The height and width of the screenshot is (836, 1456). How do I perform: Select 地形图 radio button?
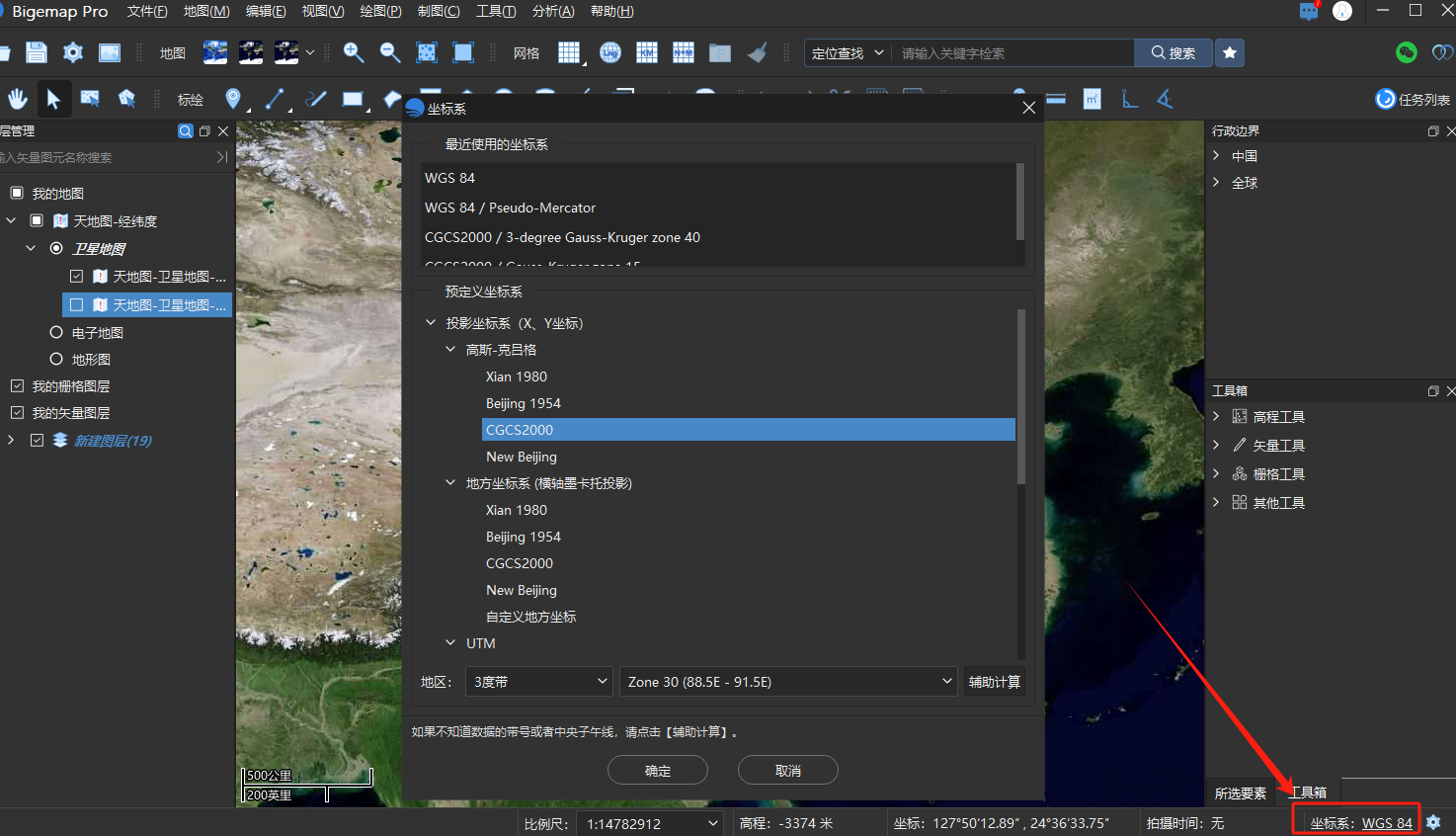pyautogui.click(x=56, y=359)
